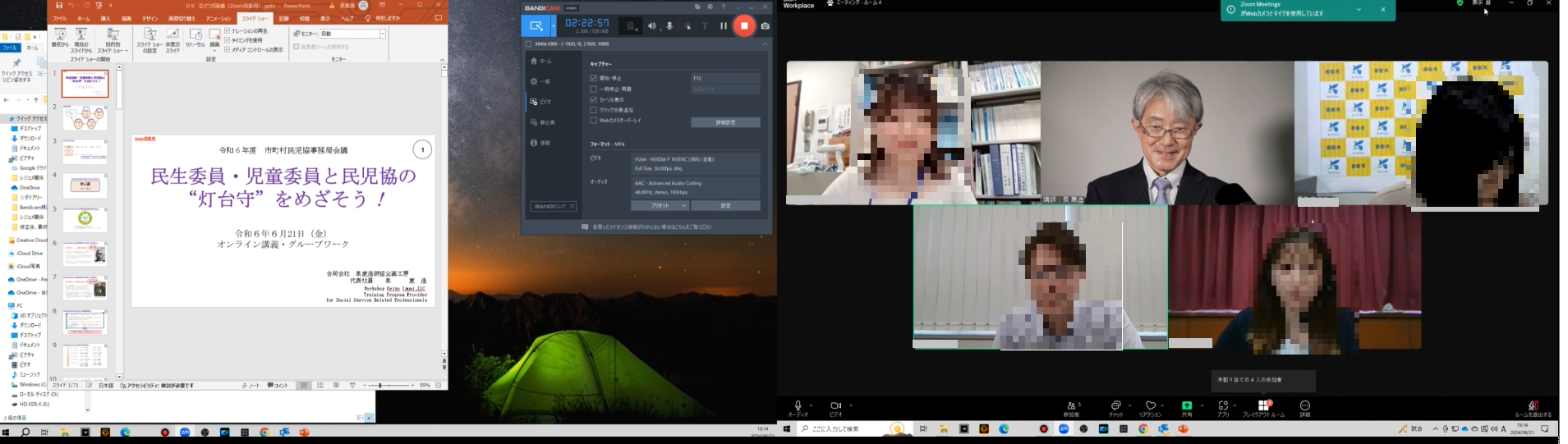Screen dimensions: 1568x444
Task: Collapse Bandicam panel with chevron
Action: 765,44
